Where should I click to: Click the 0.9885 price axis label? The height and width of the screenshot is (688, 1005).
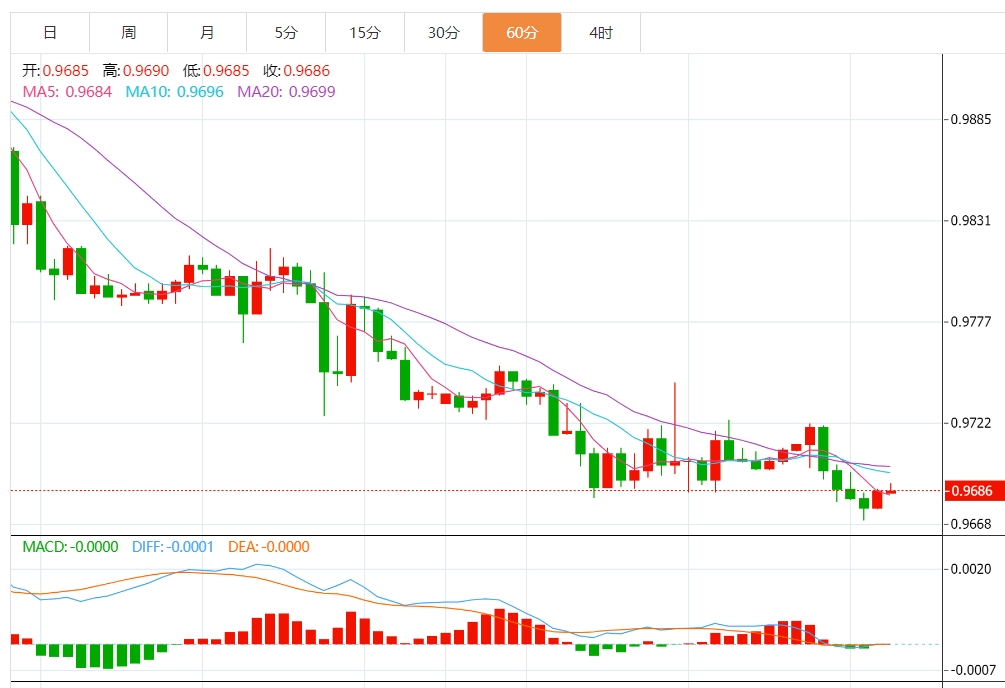click(971, 120)
